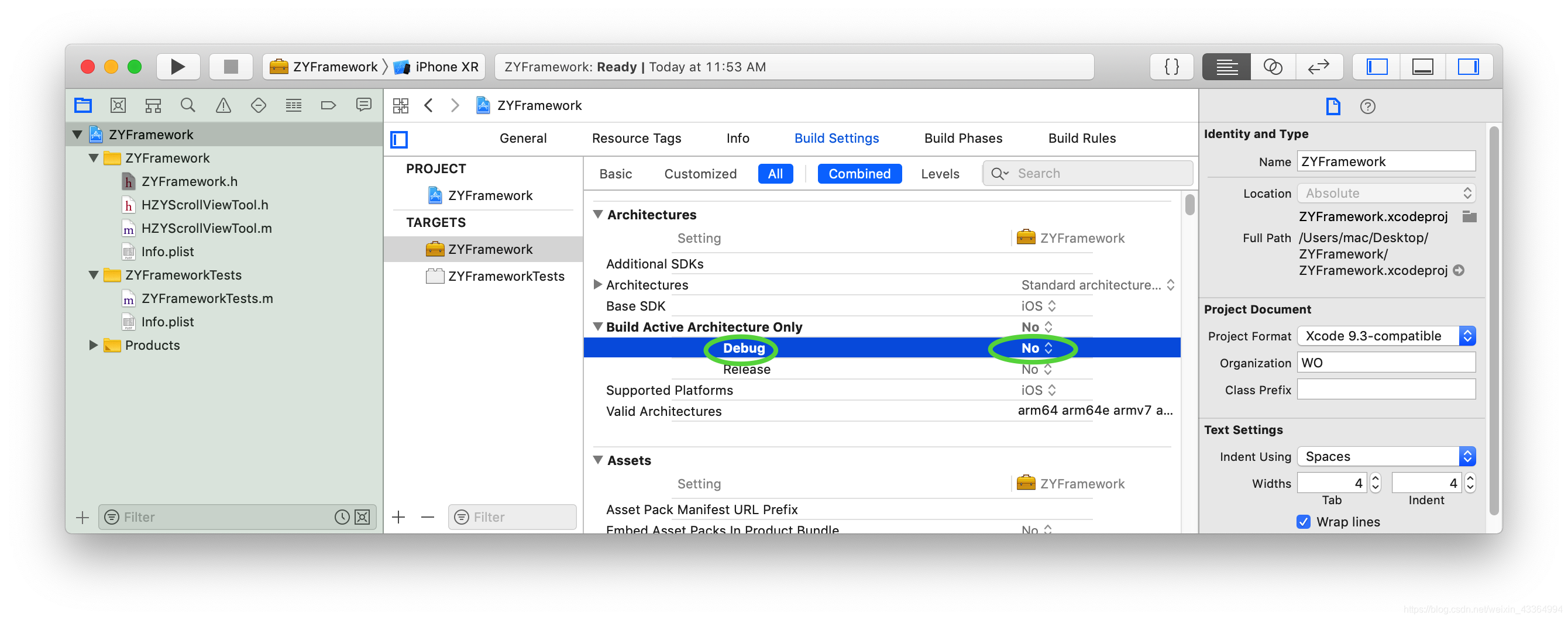Click the full path reveal arrow
1568x620 pixels.
point(1459,270)
